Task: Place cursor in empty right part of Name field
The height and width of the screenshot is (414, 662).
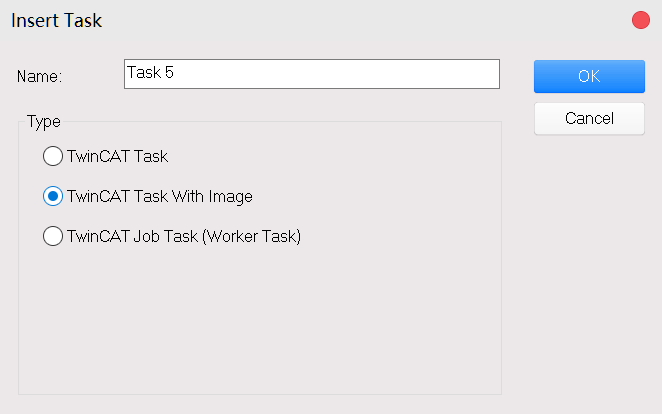Action: coord(400,74)
